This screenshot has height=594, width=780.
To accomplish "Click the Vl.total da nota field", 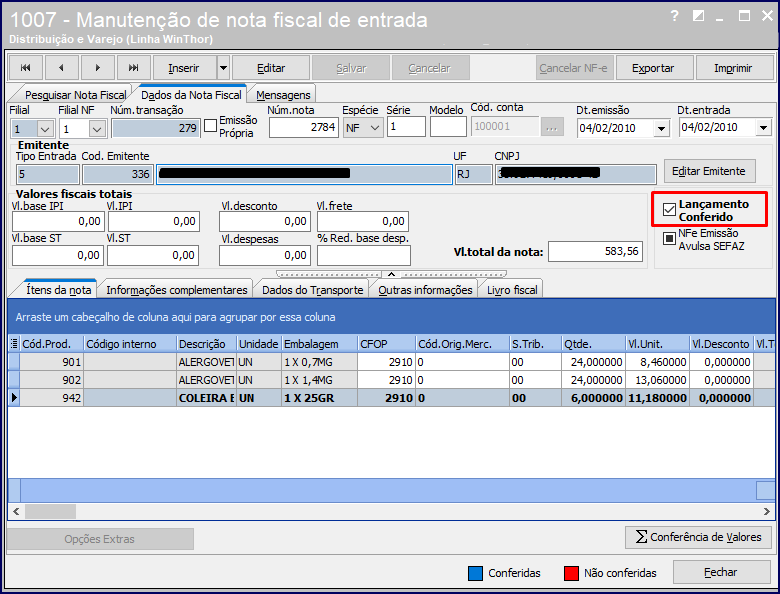I will coord(595,251).
